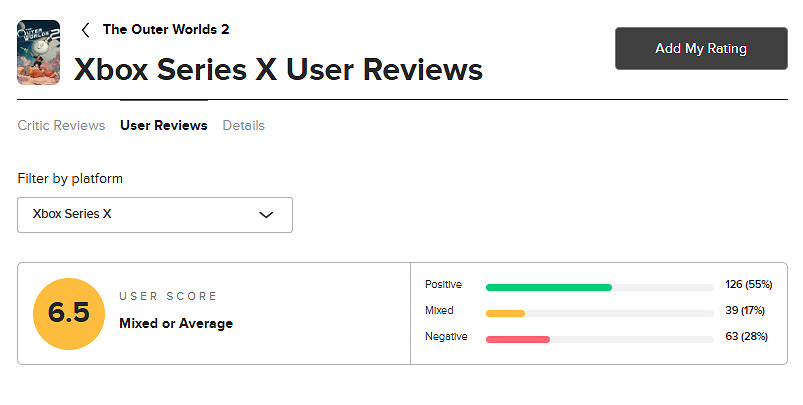Click the 126 (55%) positive count
Viewport: 803px width, 405px height.
(x=746, y=285)
